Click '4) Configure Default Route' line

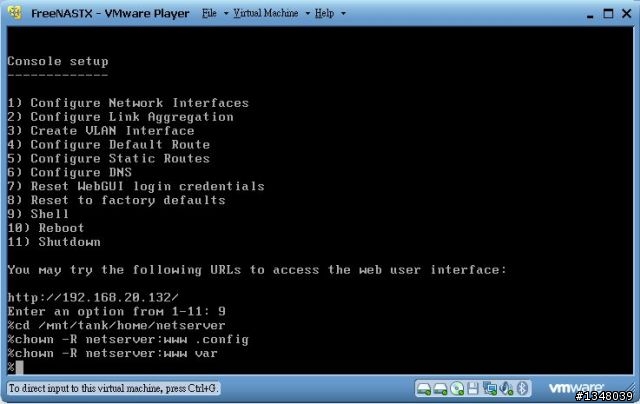(109, 144)
